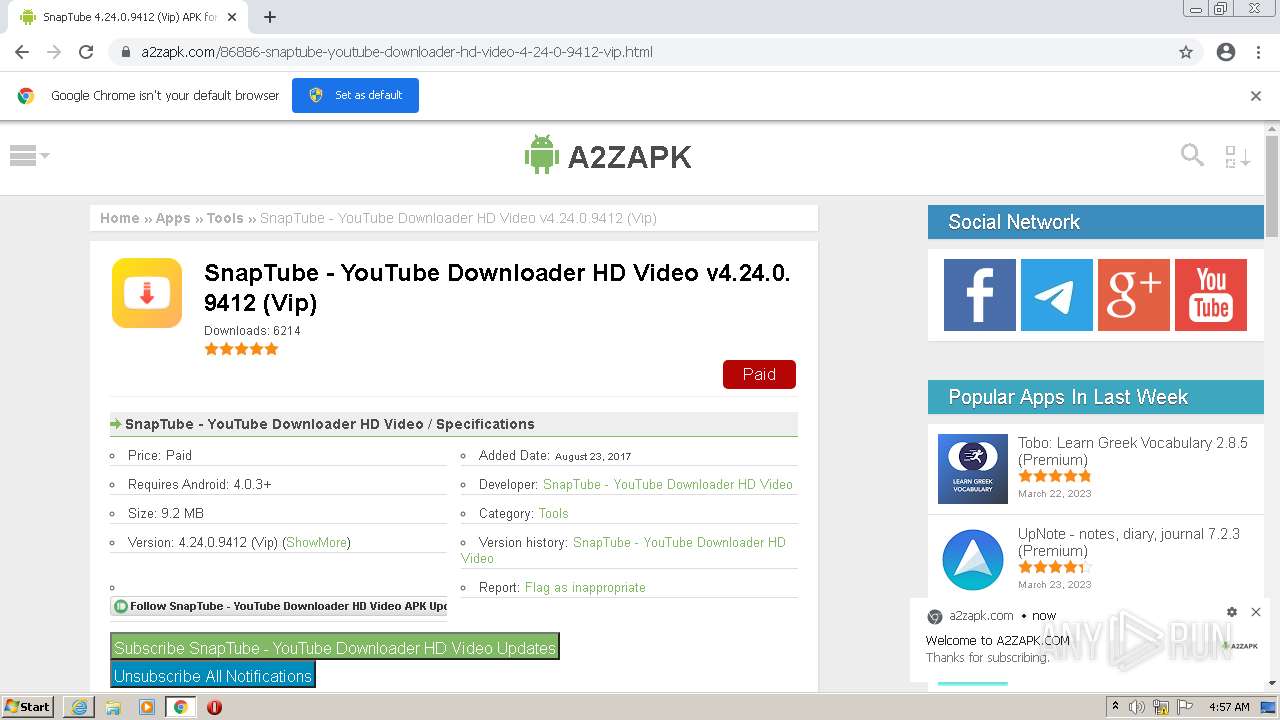Screen dimensions: 1280x720
Task: Open the YouTube social network icon
Action: pos(1211,295)
